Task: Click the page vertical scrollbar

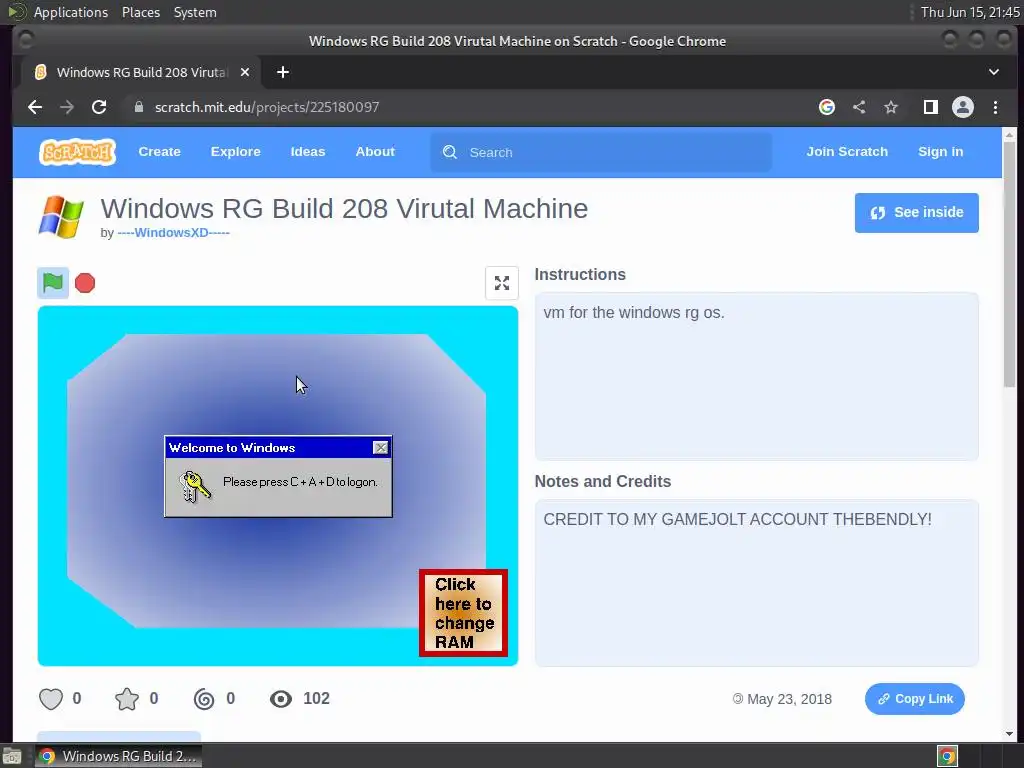Action: point(1010,264)
